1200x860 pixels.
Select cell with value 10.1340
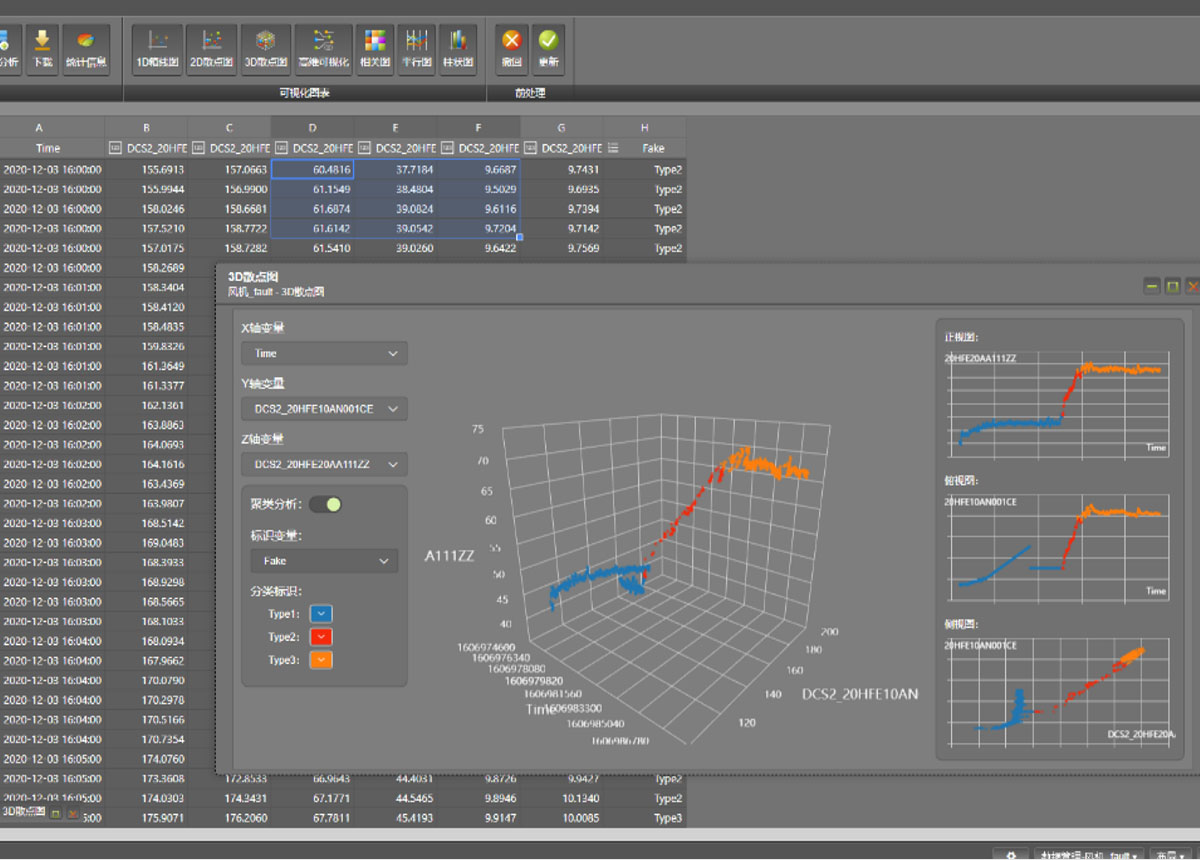[x=561, y=798]
